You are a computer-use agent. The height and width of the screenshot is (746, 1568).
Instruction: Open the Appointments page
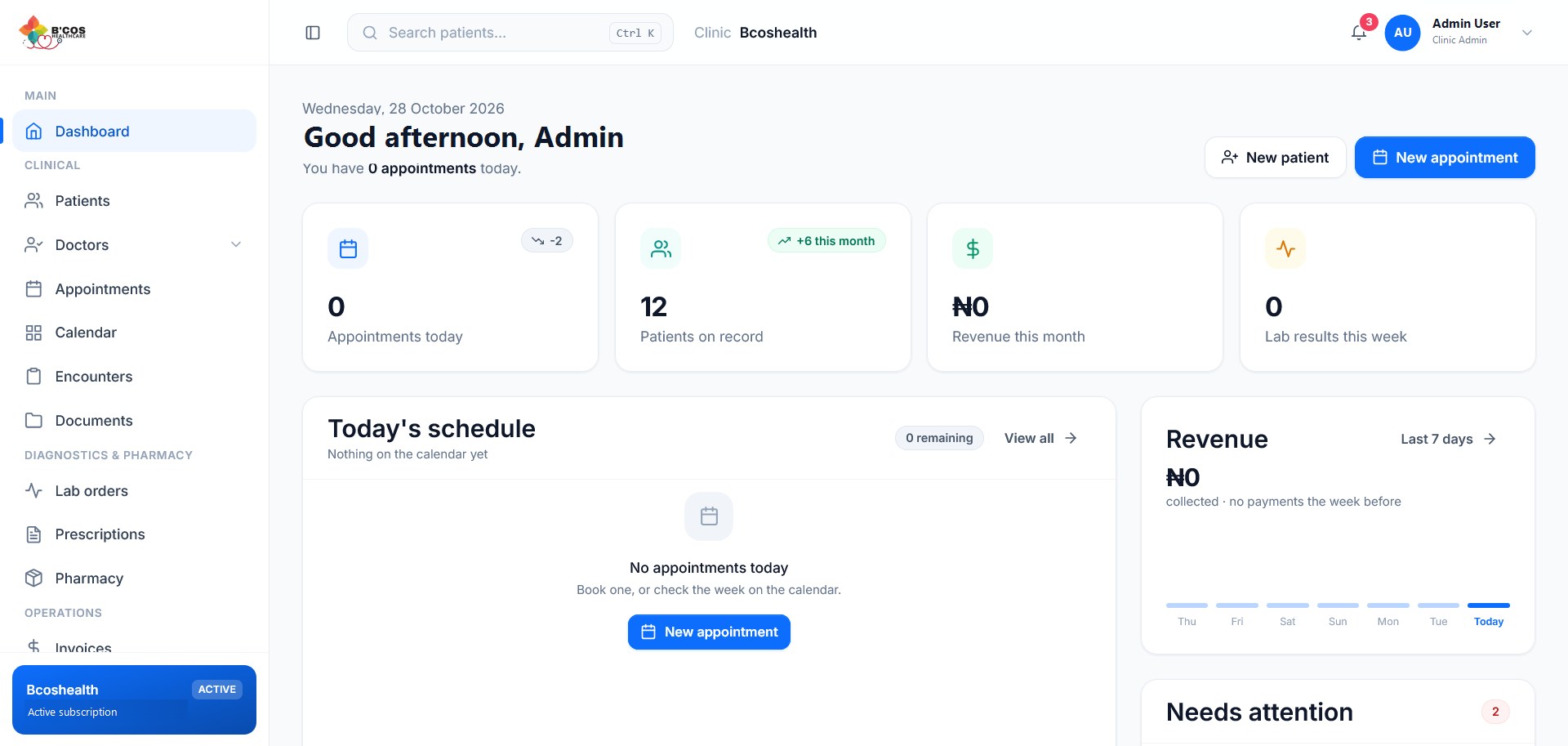pos(134,289)
